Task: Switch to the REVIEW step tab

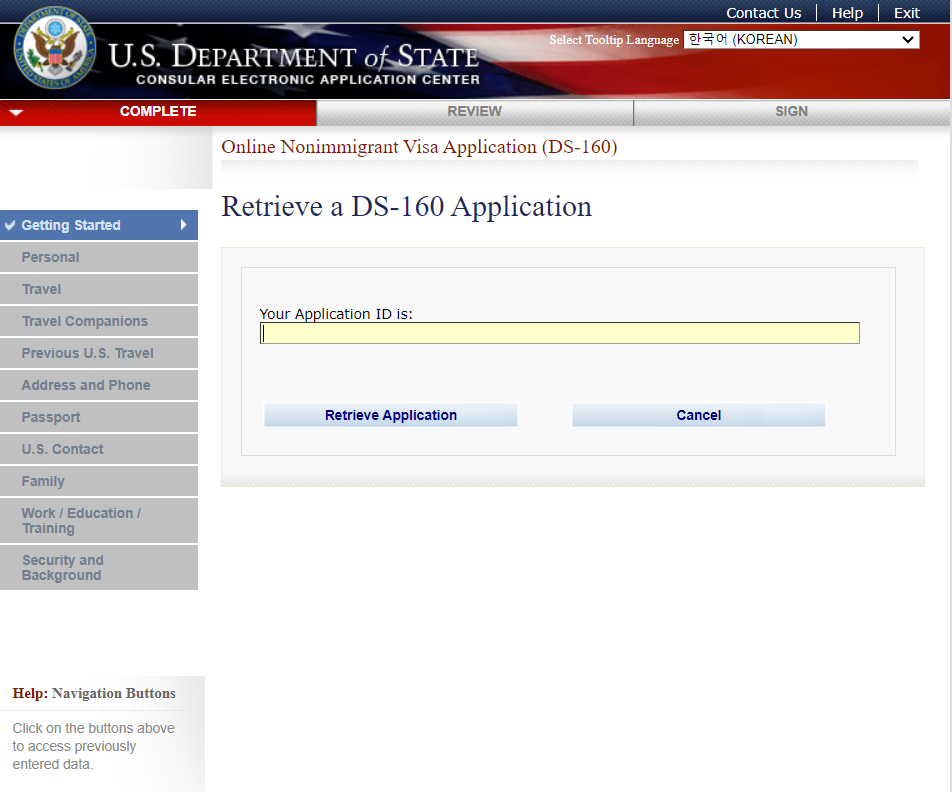Action: click(x=474, y=112)
